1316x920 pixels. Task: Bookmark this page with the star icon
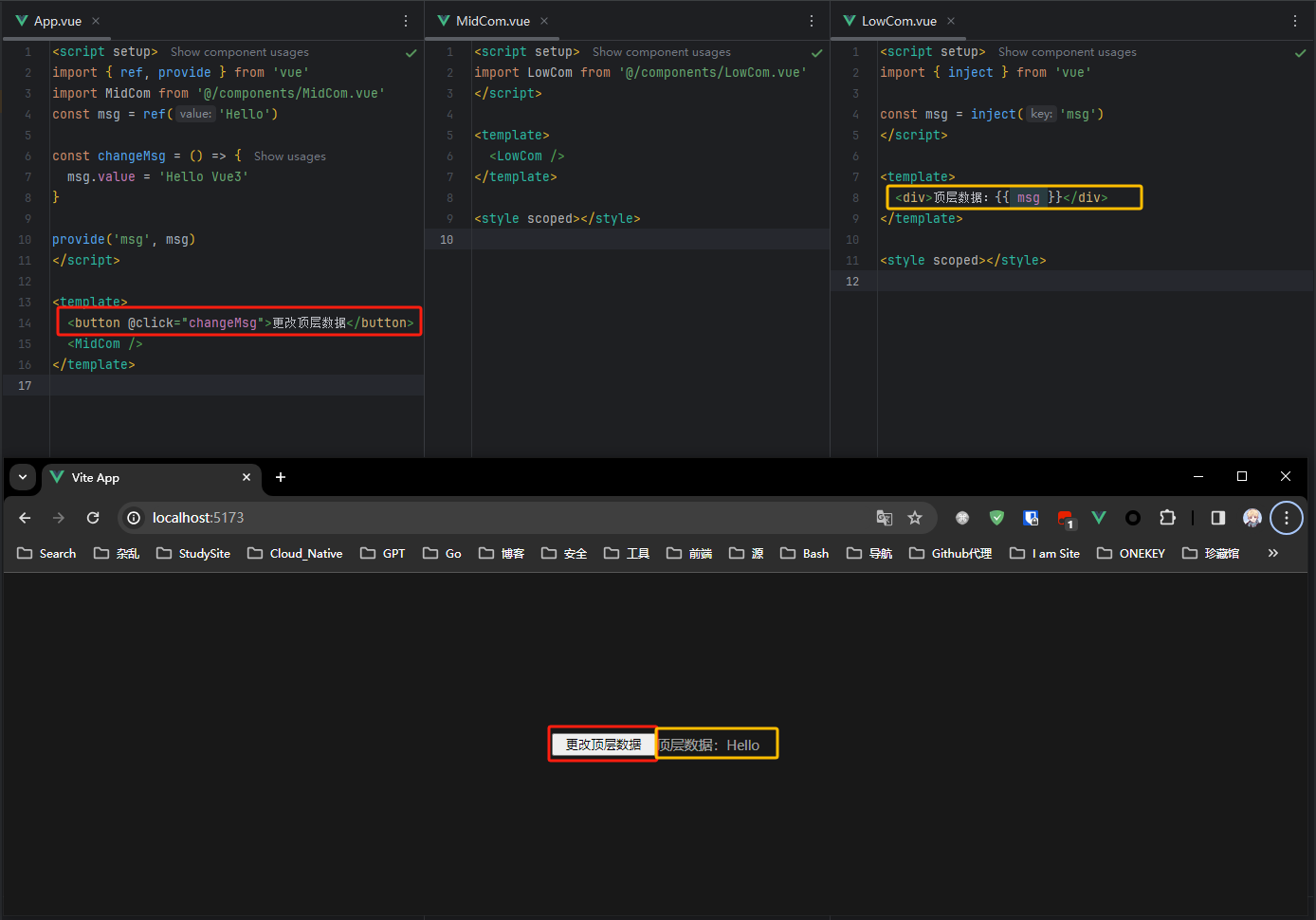915,518
